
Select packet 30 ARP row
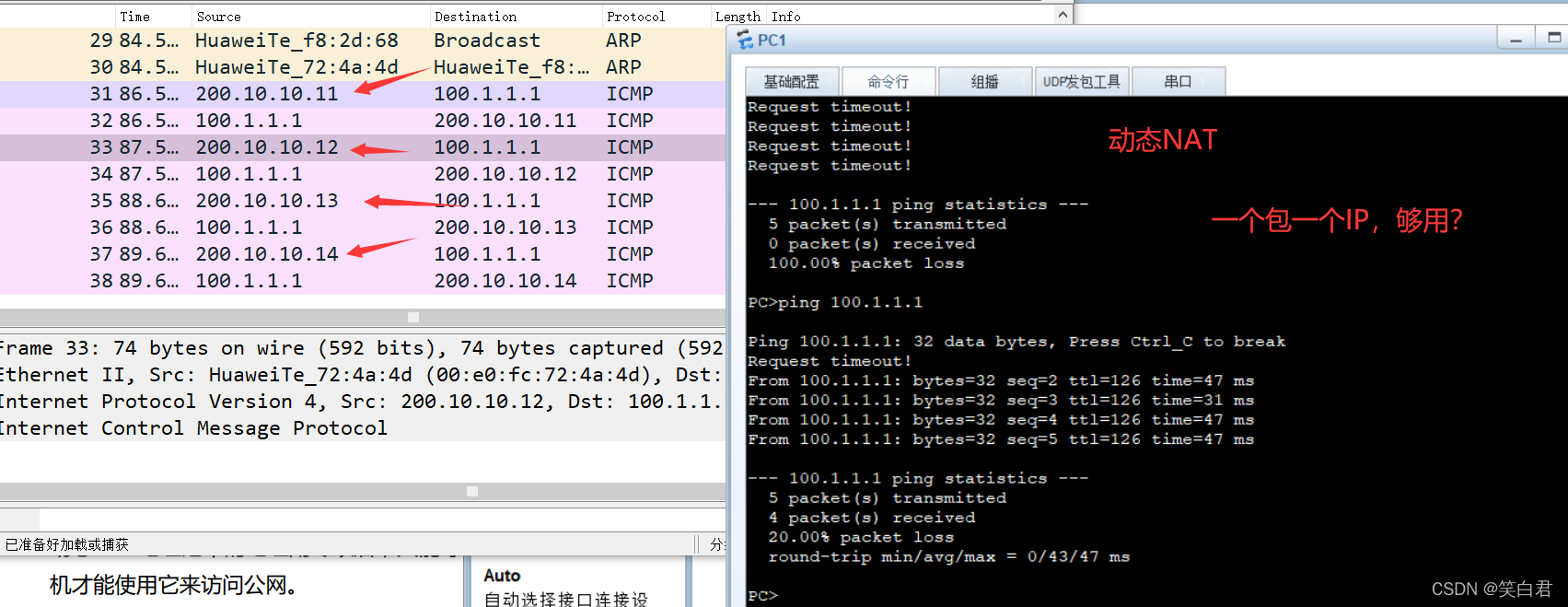pos(363,67)
